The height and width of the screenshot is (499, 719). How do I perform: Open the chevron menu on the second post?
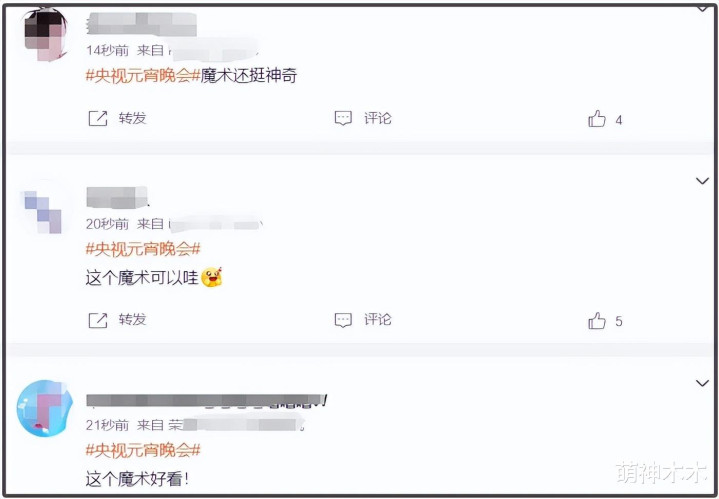point(702,181)
